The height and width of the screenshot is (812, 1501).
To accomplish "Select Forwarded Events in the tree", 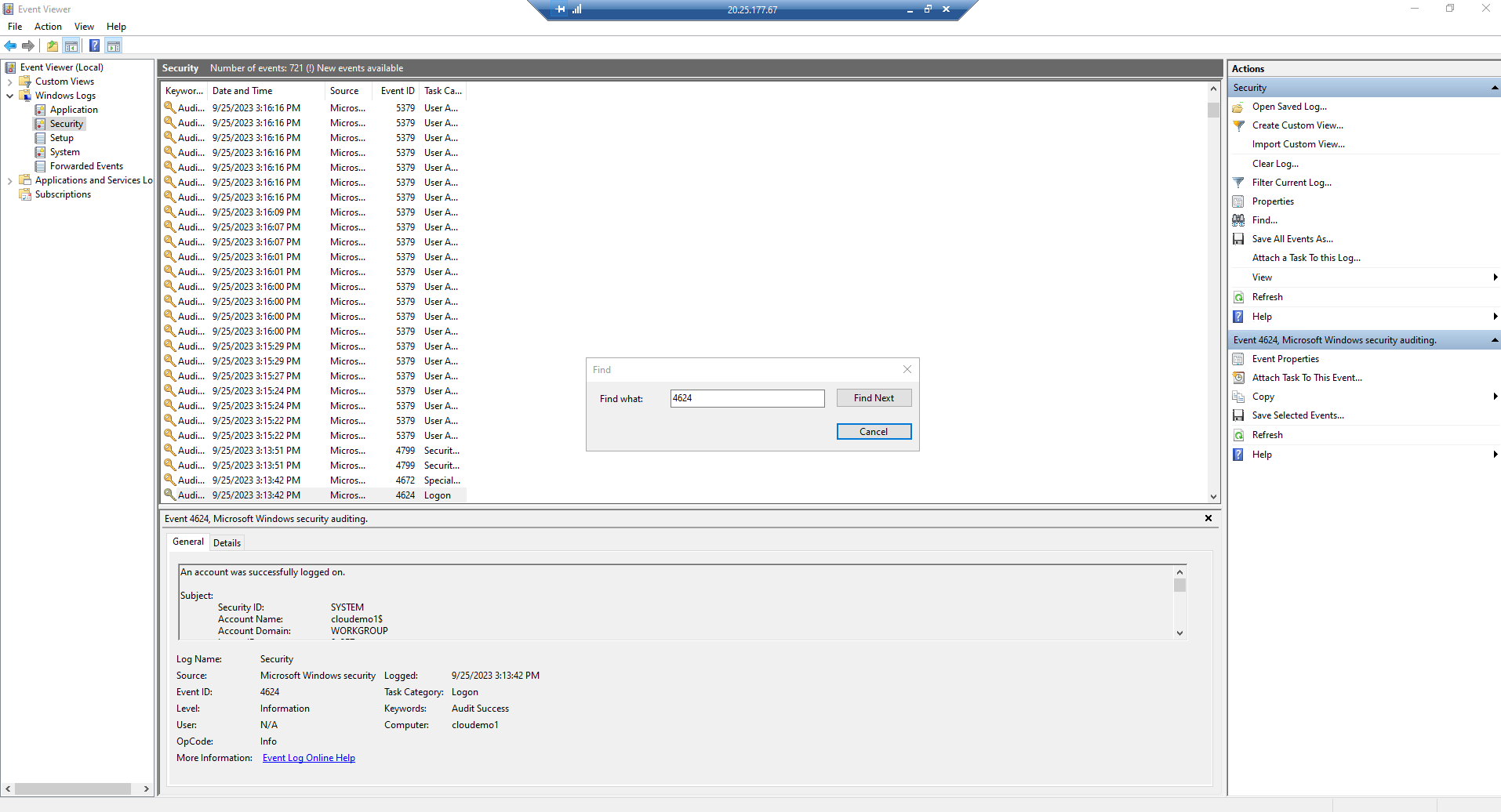I will (86, 166).
